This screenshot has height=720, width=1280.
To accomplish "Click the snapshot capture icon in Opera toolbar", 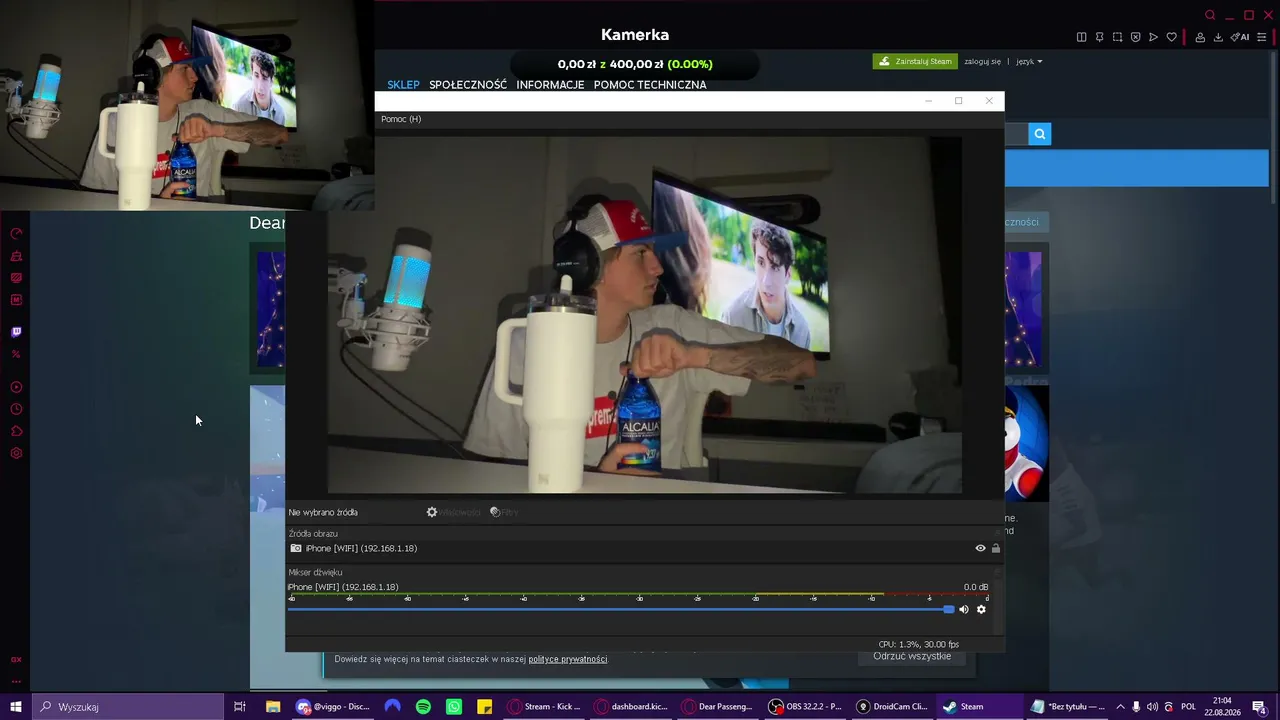I will coord(1117,37).
